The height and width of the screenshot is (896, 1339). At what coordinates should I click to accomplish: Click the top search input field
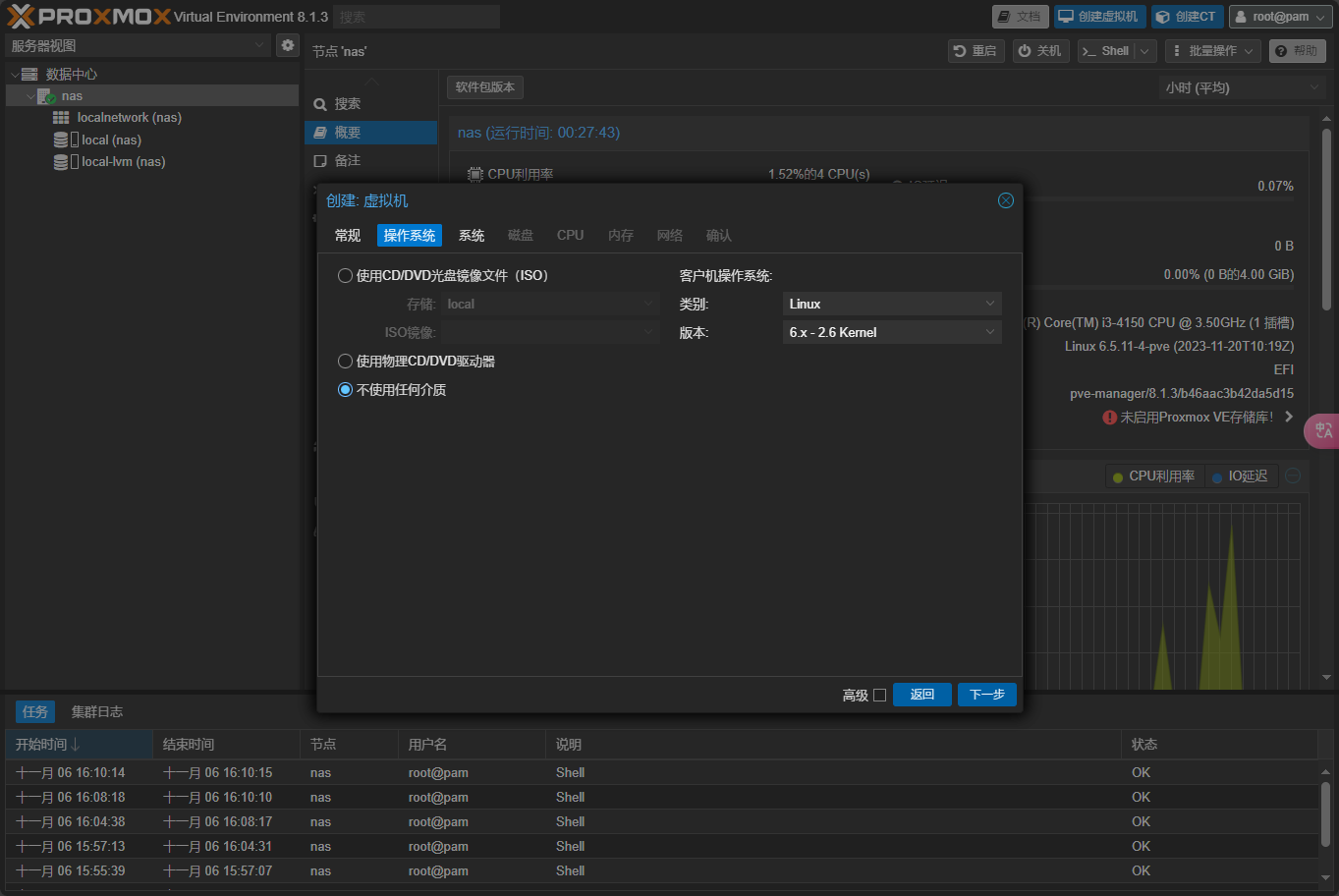pos(417,17)
